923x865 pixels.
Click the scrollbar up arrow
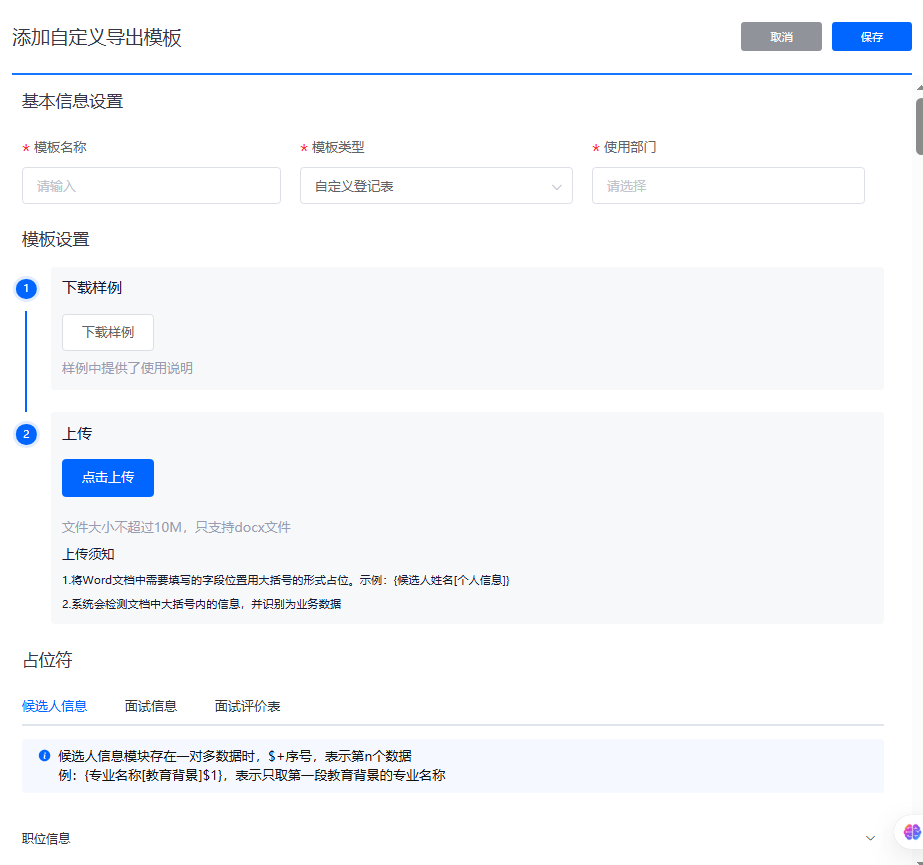pyautogui.click(x=919, y=87)
